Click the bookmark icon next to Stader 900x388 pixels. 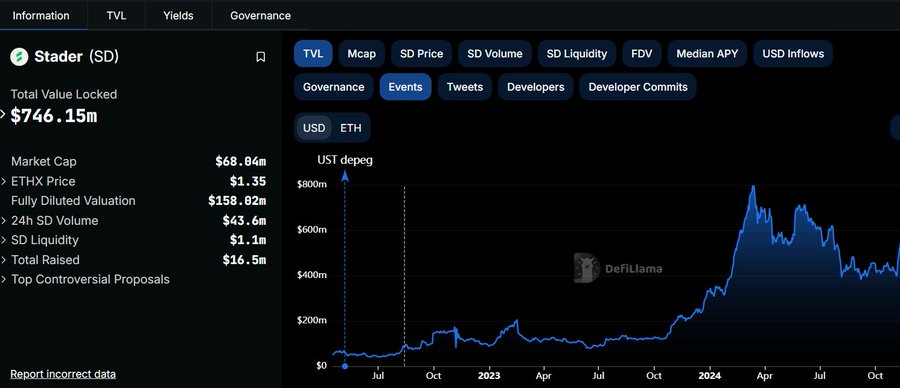click(x=261, y=57)
